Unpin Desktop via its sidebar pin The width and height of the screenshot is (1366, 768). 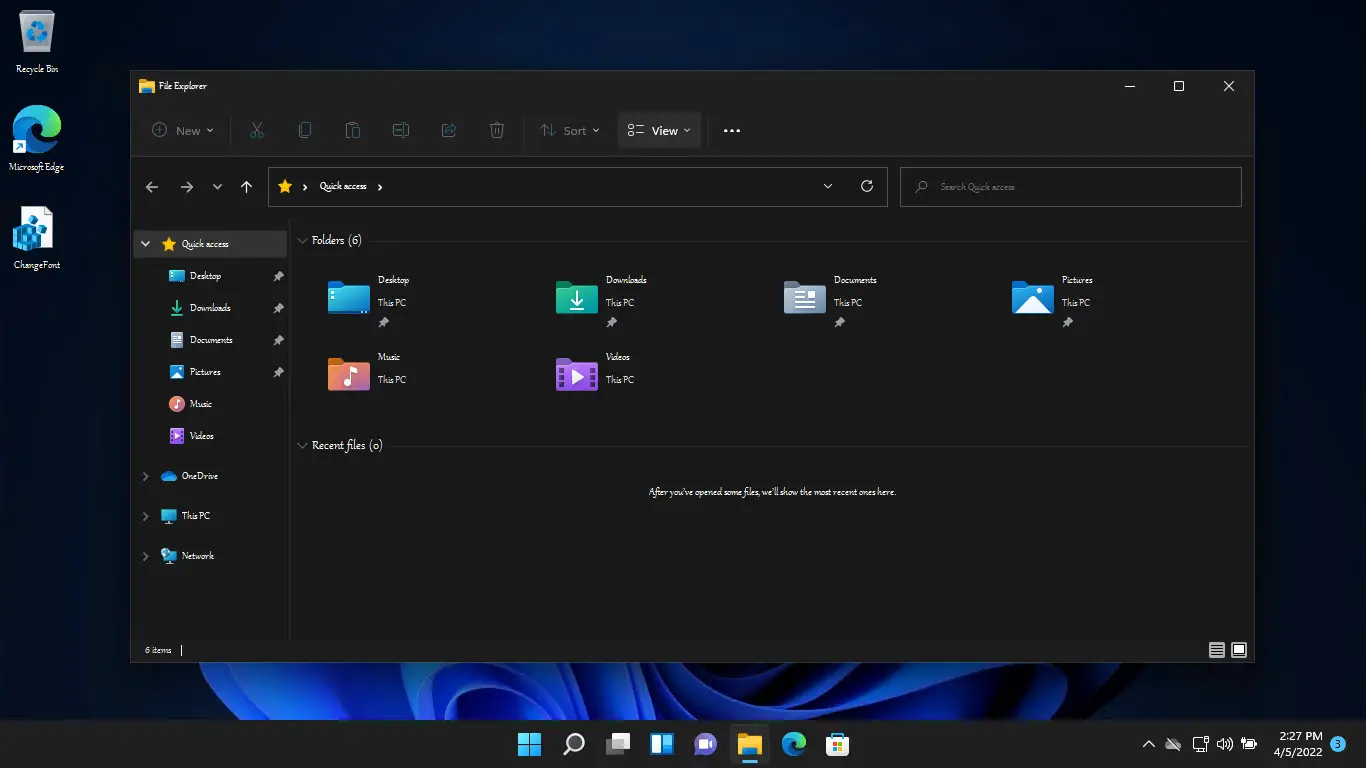279,276
